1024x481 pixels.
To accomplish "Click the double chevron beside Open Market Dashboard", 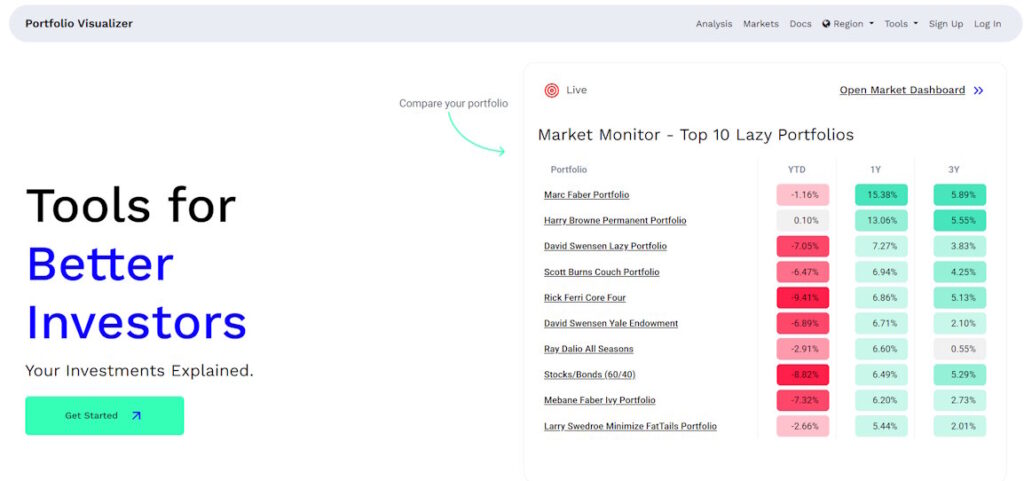I will pos(978,90).
